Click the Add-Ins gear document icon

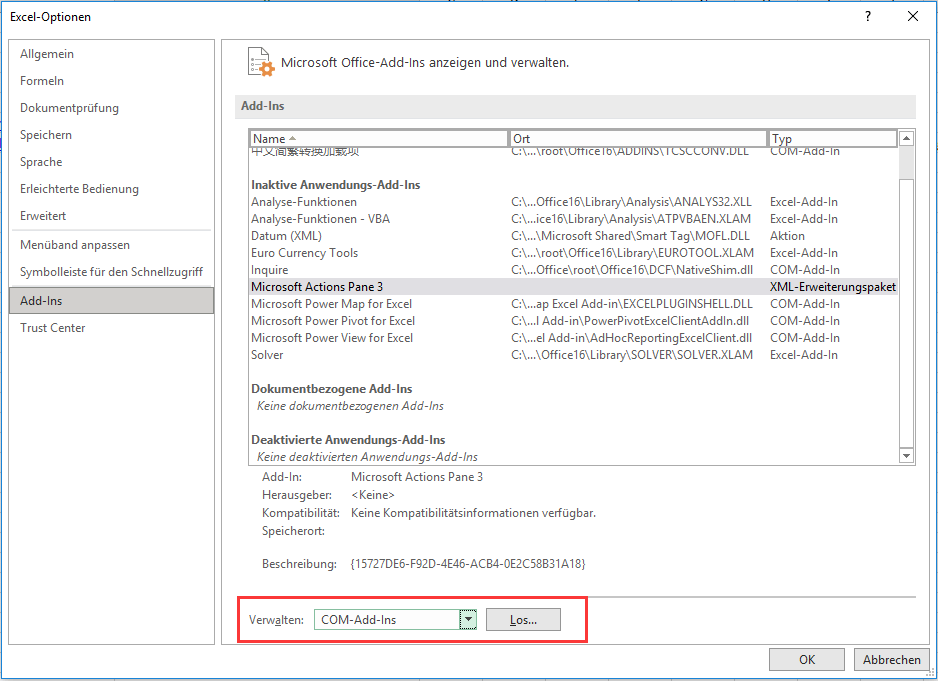coord(261,62)
